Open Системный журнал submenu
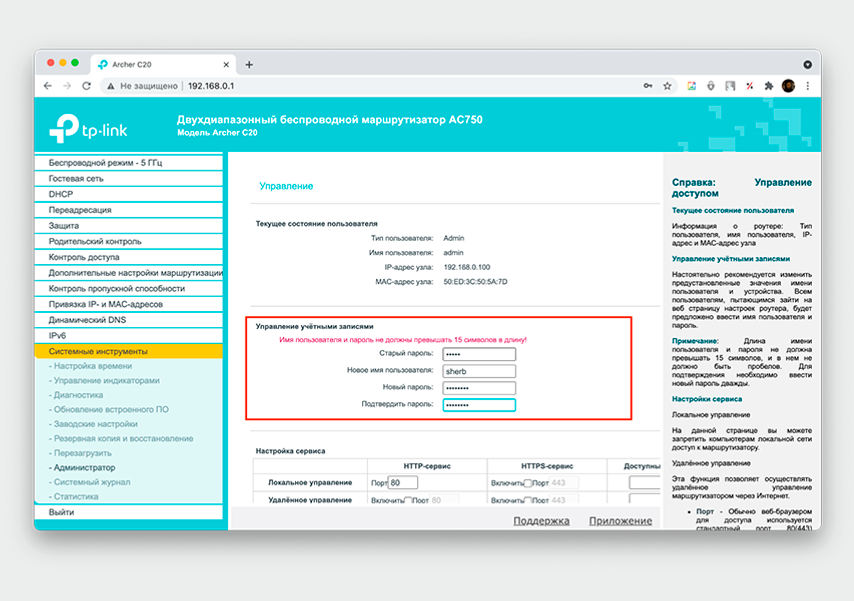Viewport: 854px width, 601px height. pos(92,482)
